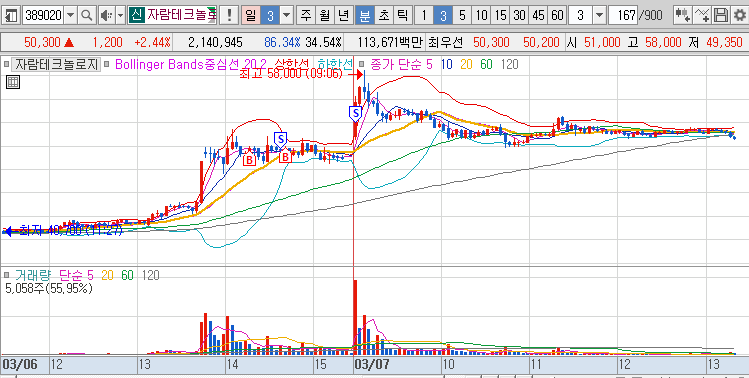Click the S sell marker on the 03/06 afternoon candles

point(280,139)
